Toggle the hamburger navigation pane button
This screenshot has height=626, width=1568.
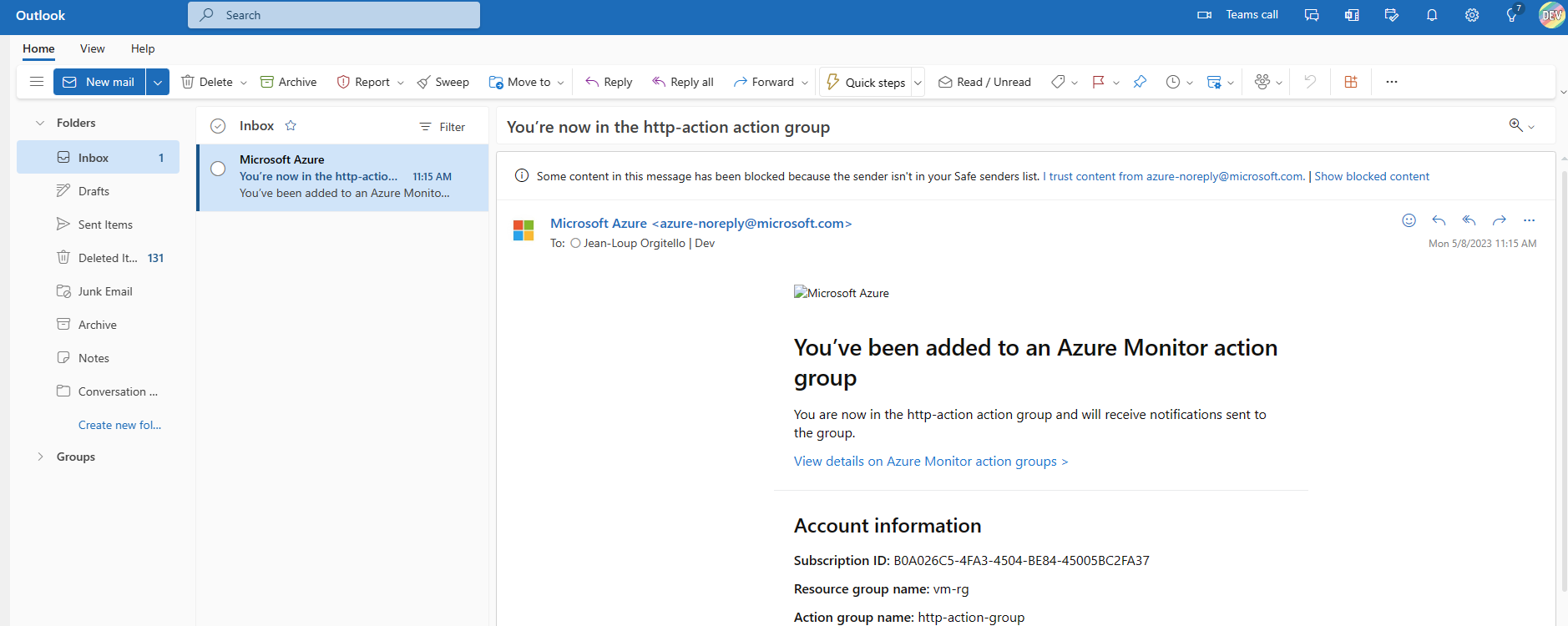tap(37, 82)
